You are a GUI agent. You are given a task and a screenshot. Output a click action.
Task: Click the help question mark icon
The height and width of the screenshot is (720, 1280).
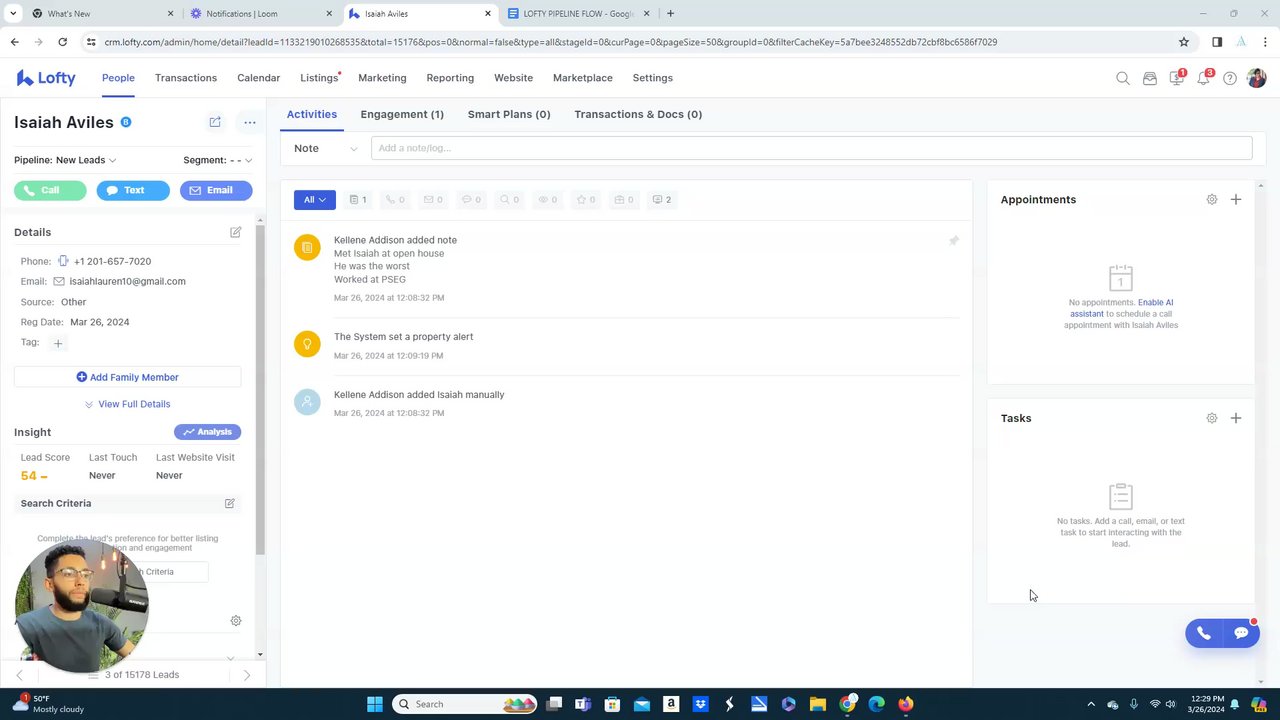(1230, 78)
